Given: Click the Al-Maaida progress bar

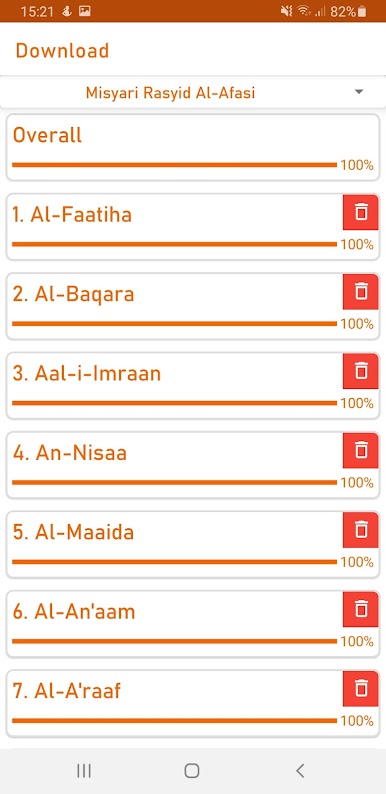Looking at the screenshot, I should (174, 562).
